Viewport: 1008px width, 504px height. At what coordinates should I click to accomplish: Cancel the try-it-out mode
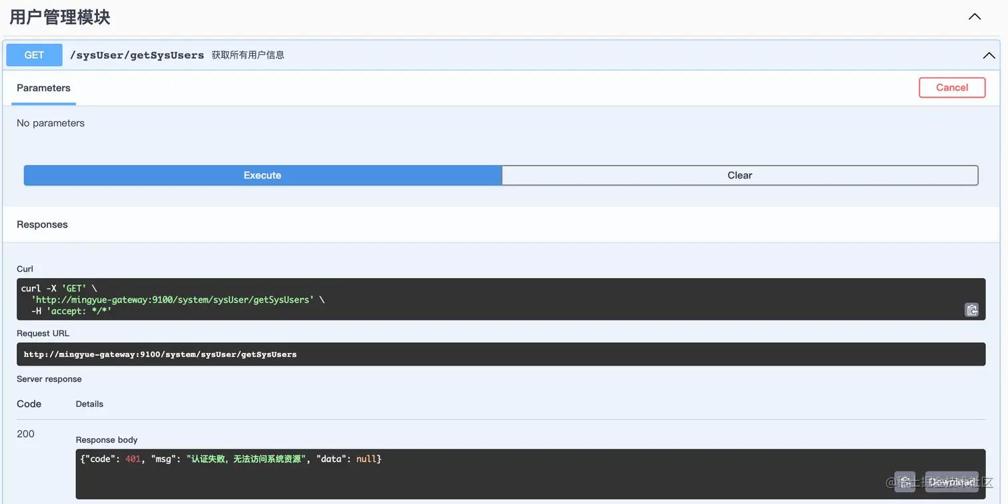click(x=952, y=87)
